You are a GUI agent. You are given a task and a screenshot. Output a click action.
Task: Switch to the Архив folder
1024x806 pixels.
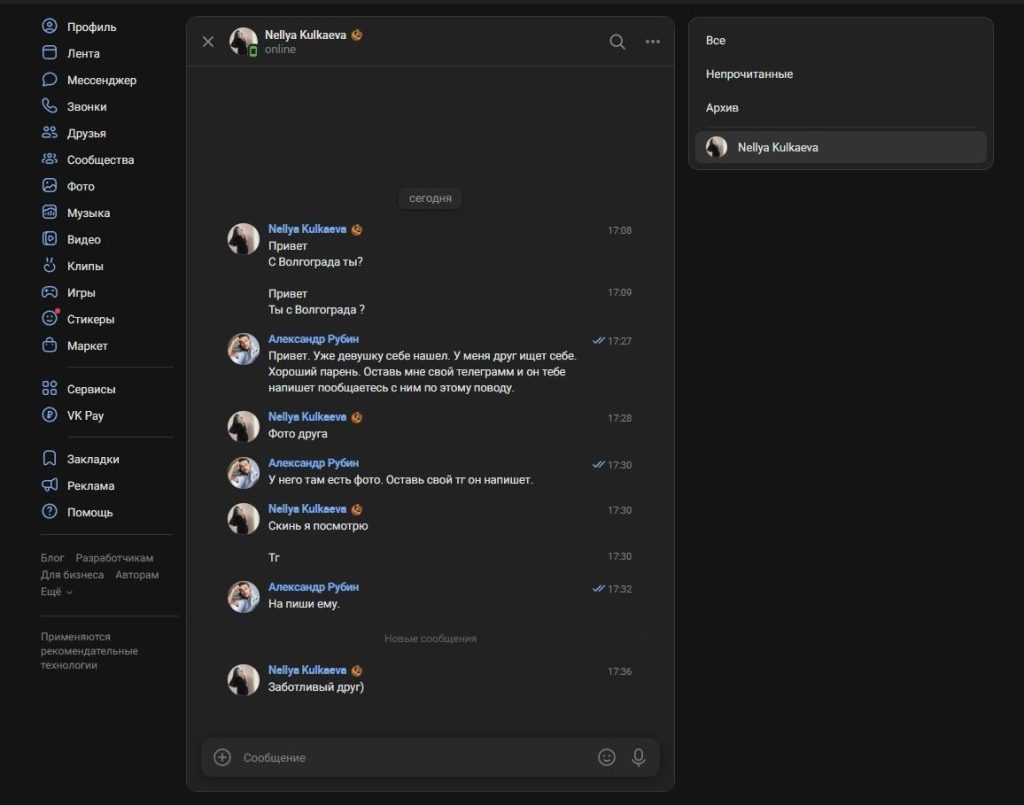point(722,108)
